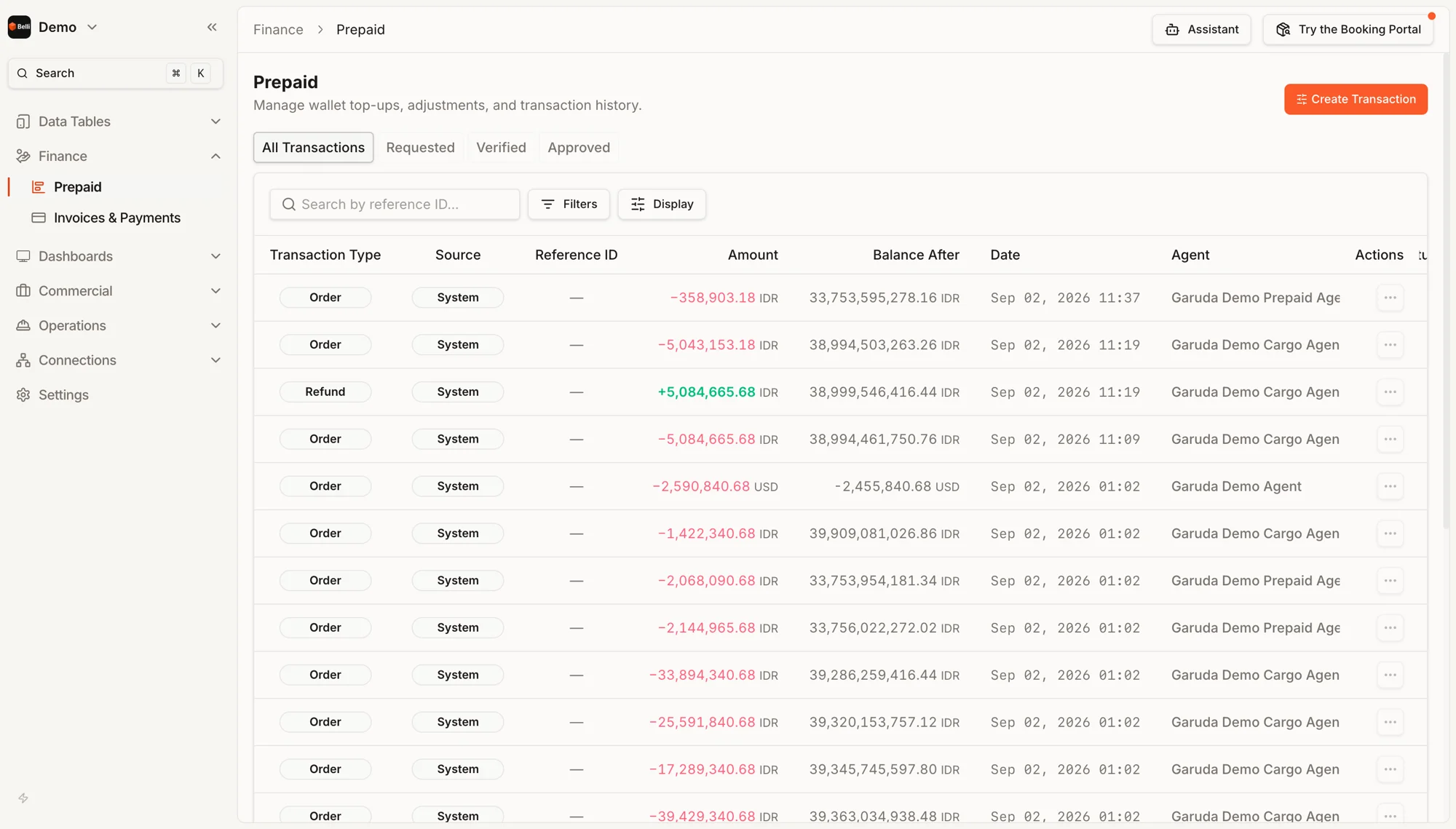Image resolution: width=1456 pixels, height=829 pixels.
Task: Open actions menu for -5,084,665.68 IDR order row
Action: [1390, 439]
